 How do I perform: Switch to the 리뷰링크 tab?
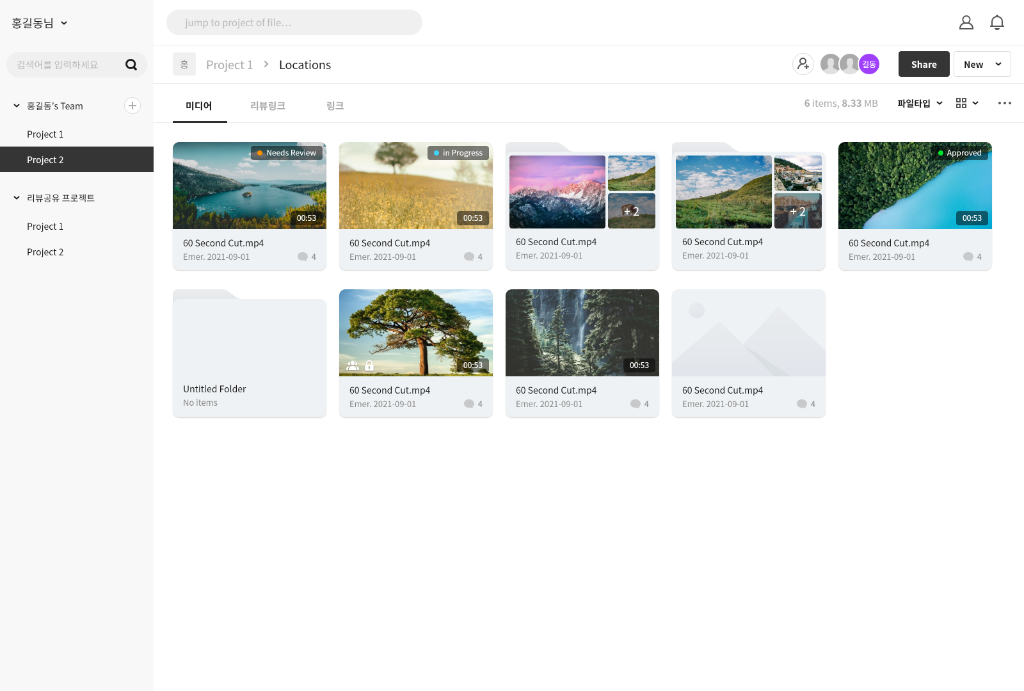tap(267, 105)
